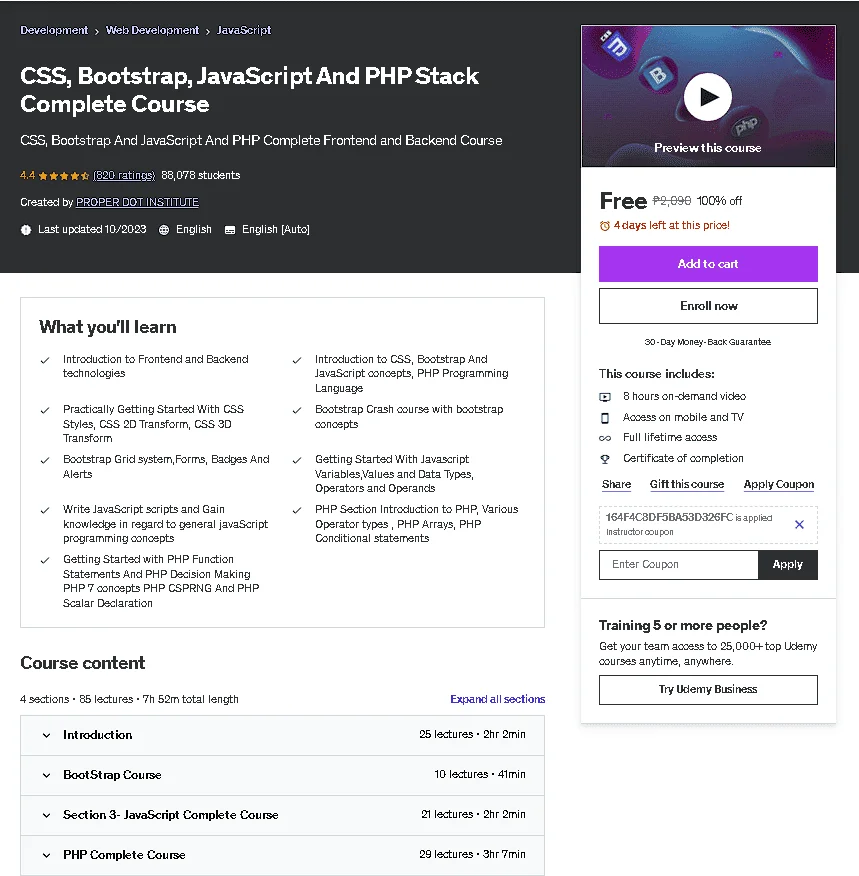Click the on-demand video icon

tap(605, 397)
